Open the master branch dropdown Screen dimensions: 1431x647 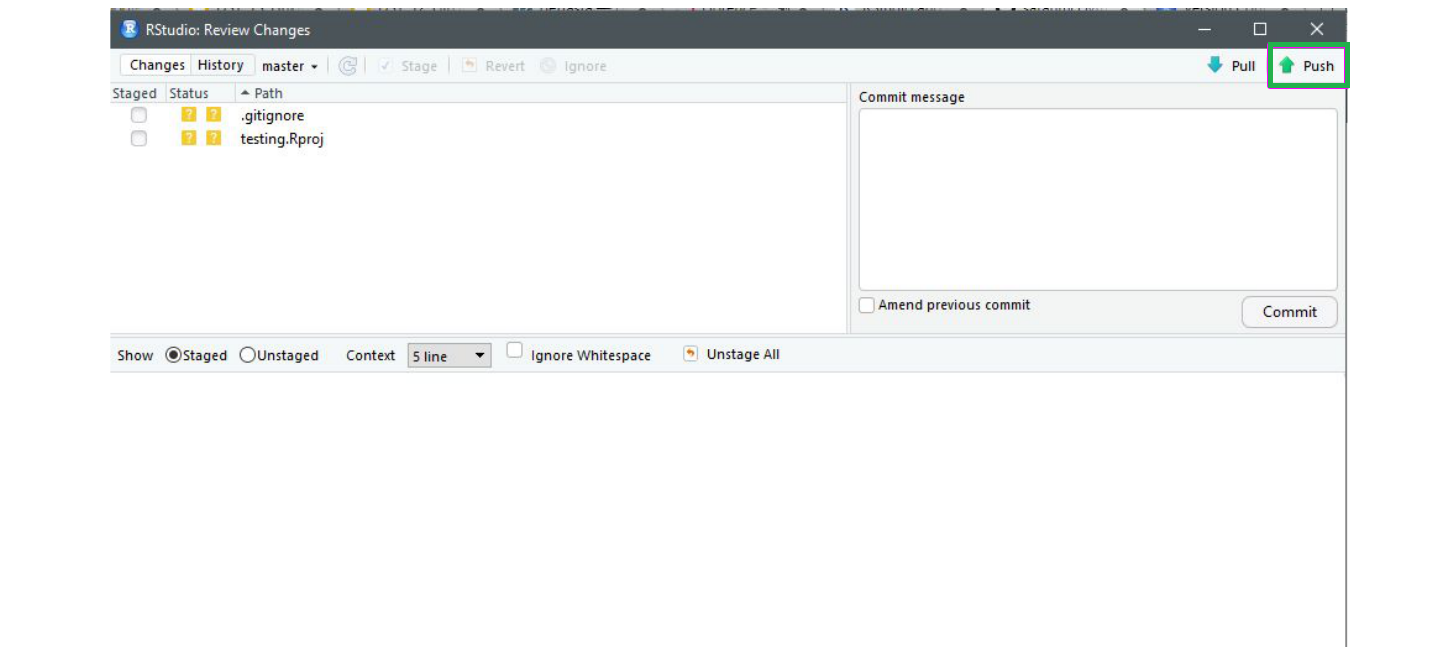click(x=290, y=66)
